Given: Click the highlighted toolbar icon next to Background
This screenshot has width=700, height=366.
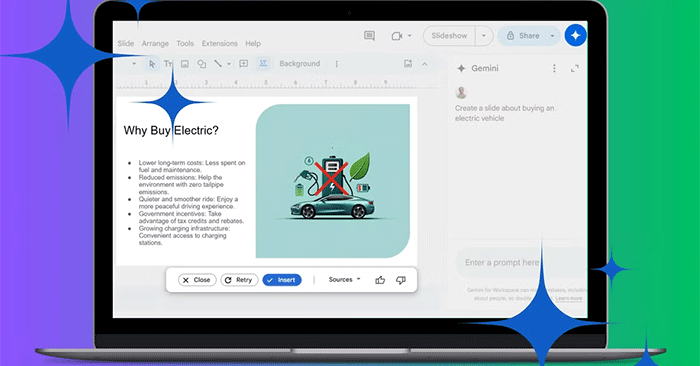Looking at the screenshot, I should [263, 64].
